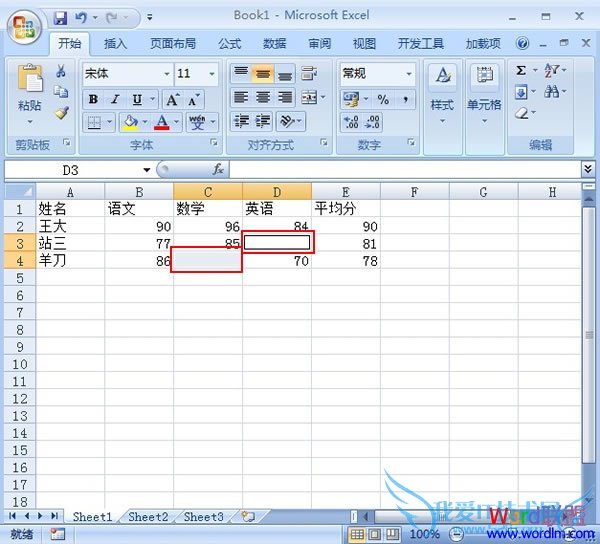Open the 视图 tab
The height and width of the screenshot is (544, 600).
click(364, 44)
